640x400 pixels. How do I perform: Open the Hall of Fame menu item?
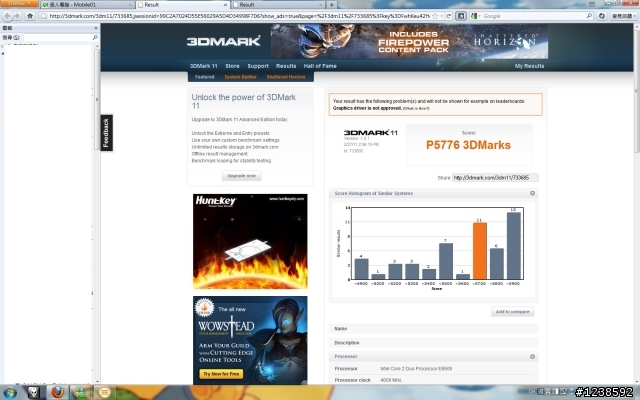click(320, 66)
